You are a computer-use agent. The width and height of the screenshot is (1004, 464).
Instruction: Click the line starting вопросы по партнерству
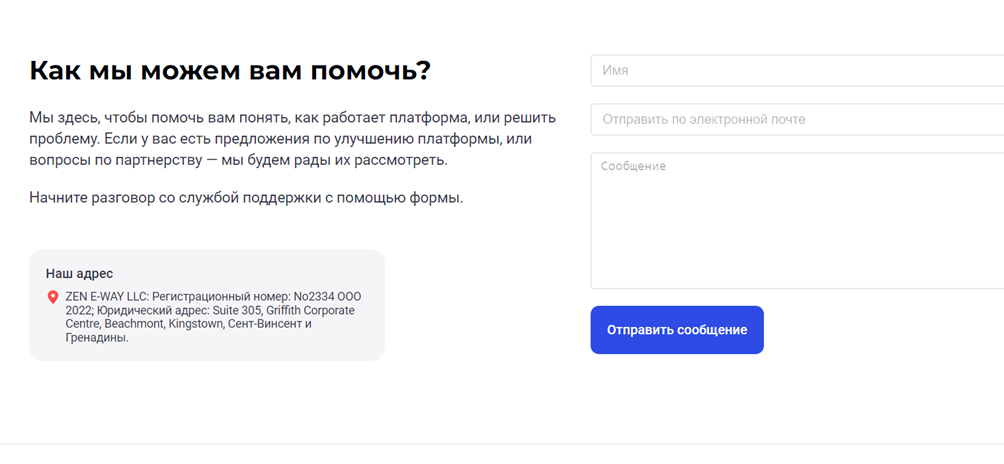[238, 161]
